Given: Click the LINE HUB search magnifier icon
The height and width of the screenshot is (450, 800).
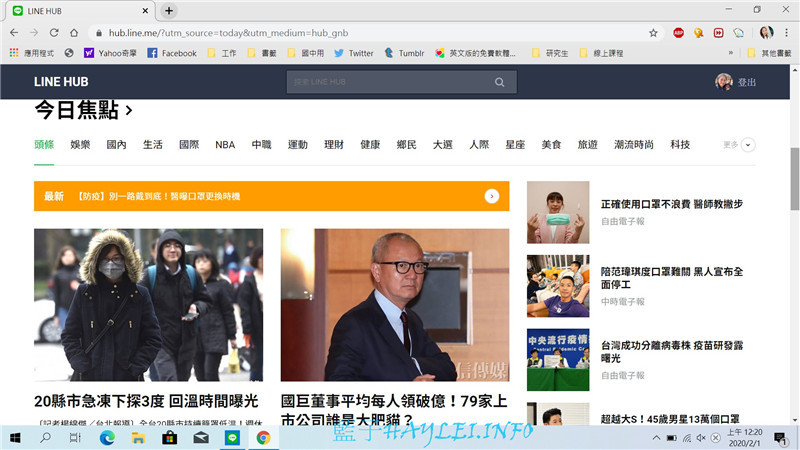Looking at the screenshot, I should [x=499, y=82].
